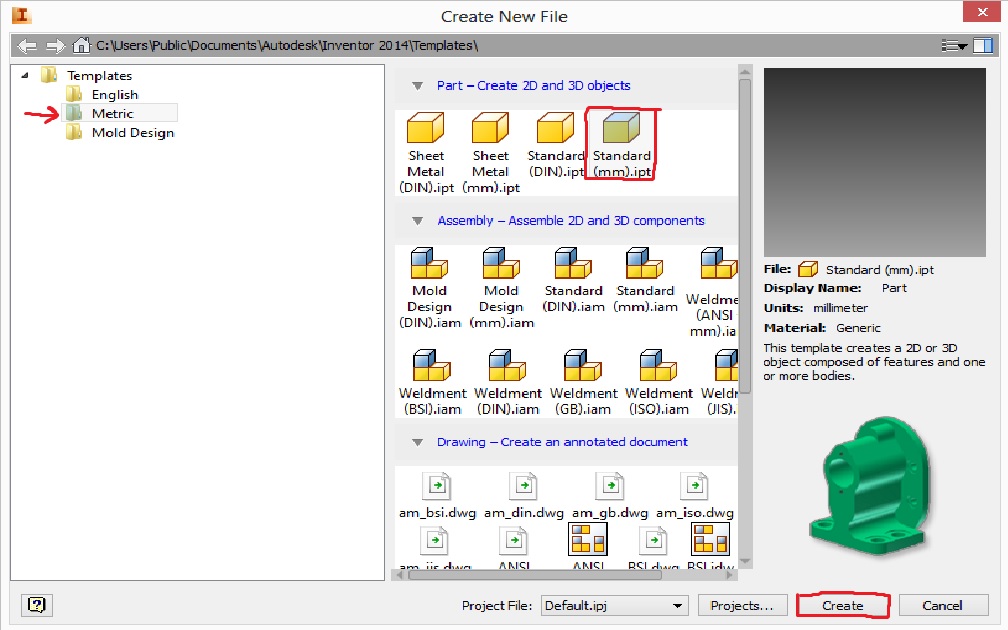Go forward with the right arrow icon

pyautogui.click(x=55, y=46)
